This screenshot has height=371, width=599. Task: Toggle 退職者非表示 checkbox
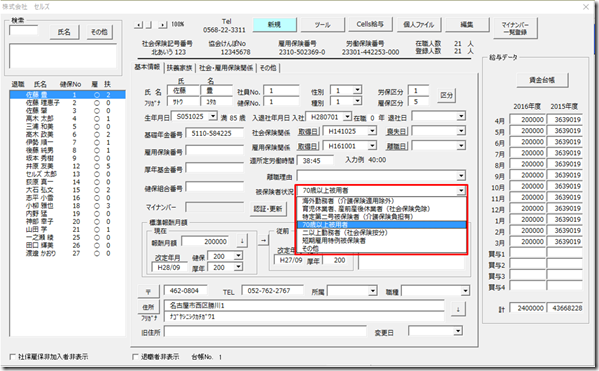click(135, 357)
